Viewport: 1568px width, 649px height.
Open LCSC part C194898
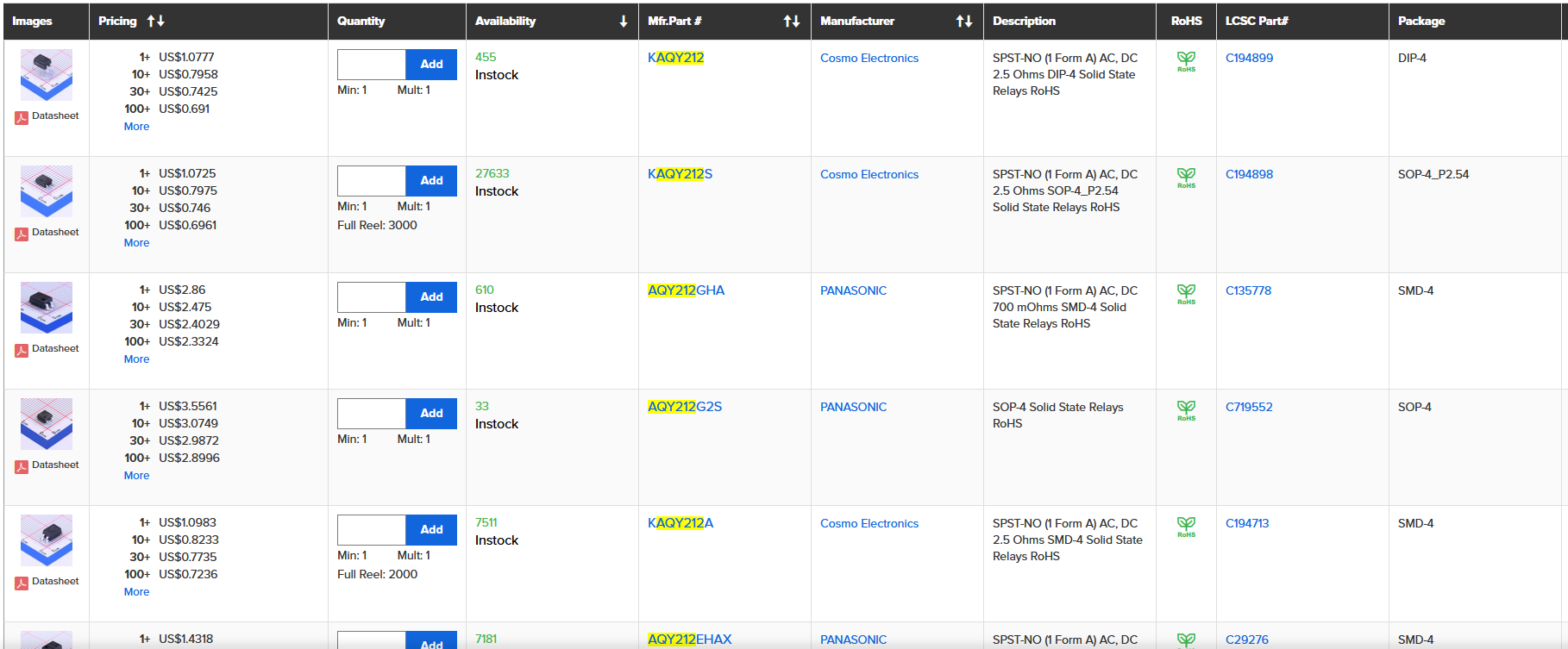1249,174
